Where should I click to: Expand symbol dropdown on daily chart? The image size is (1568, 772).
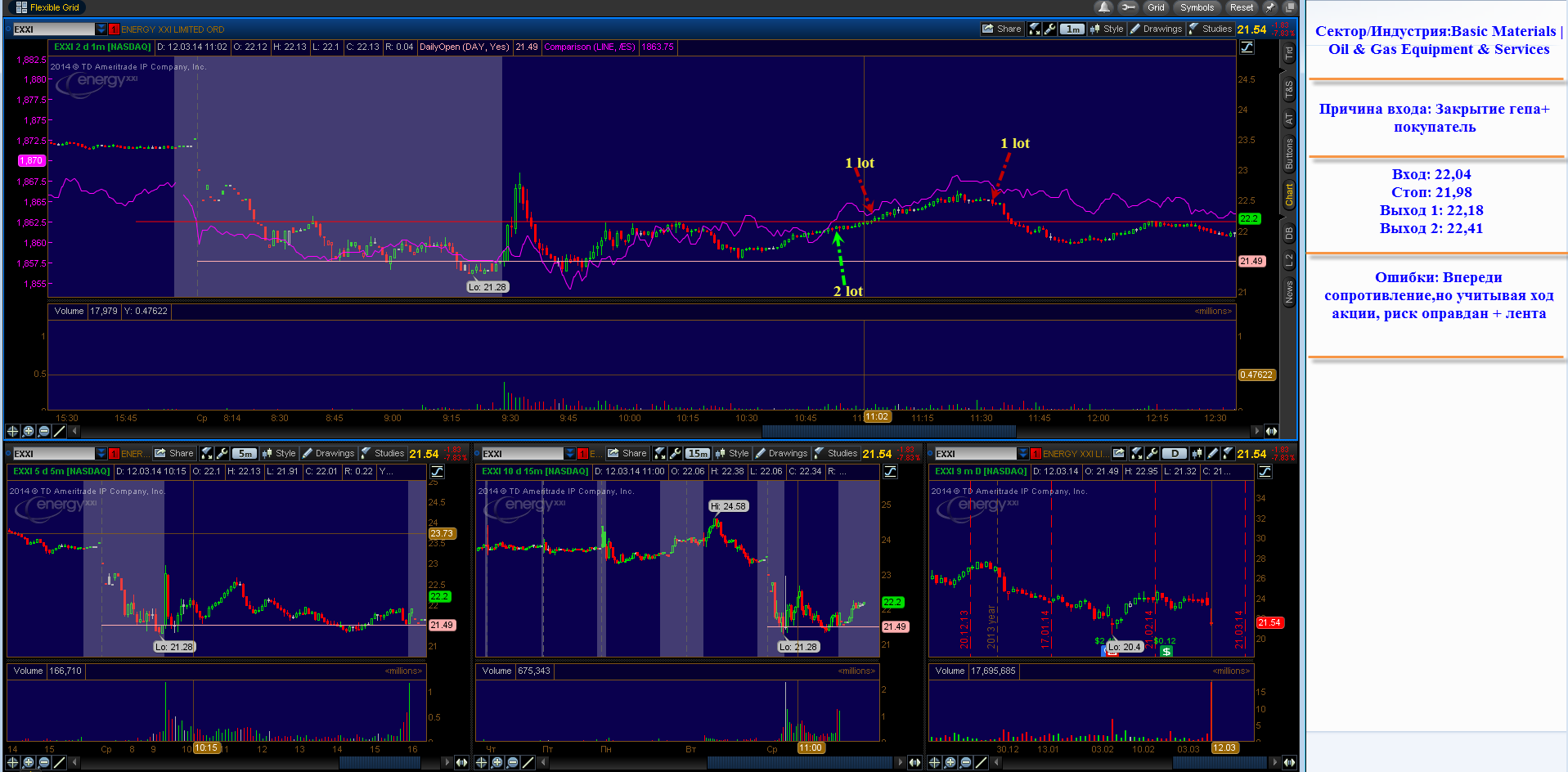click(x=1022, y=453)
